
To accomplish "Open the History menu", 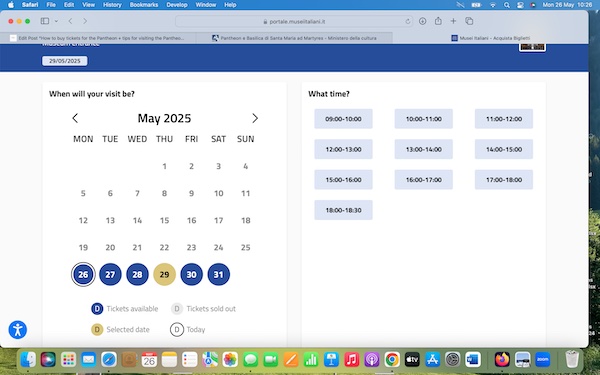I will pos(112,5).
